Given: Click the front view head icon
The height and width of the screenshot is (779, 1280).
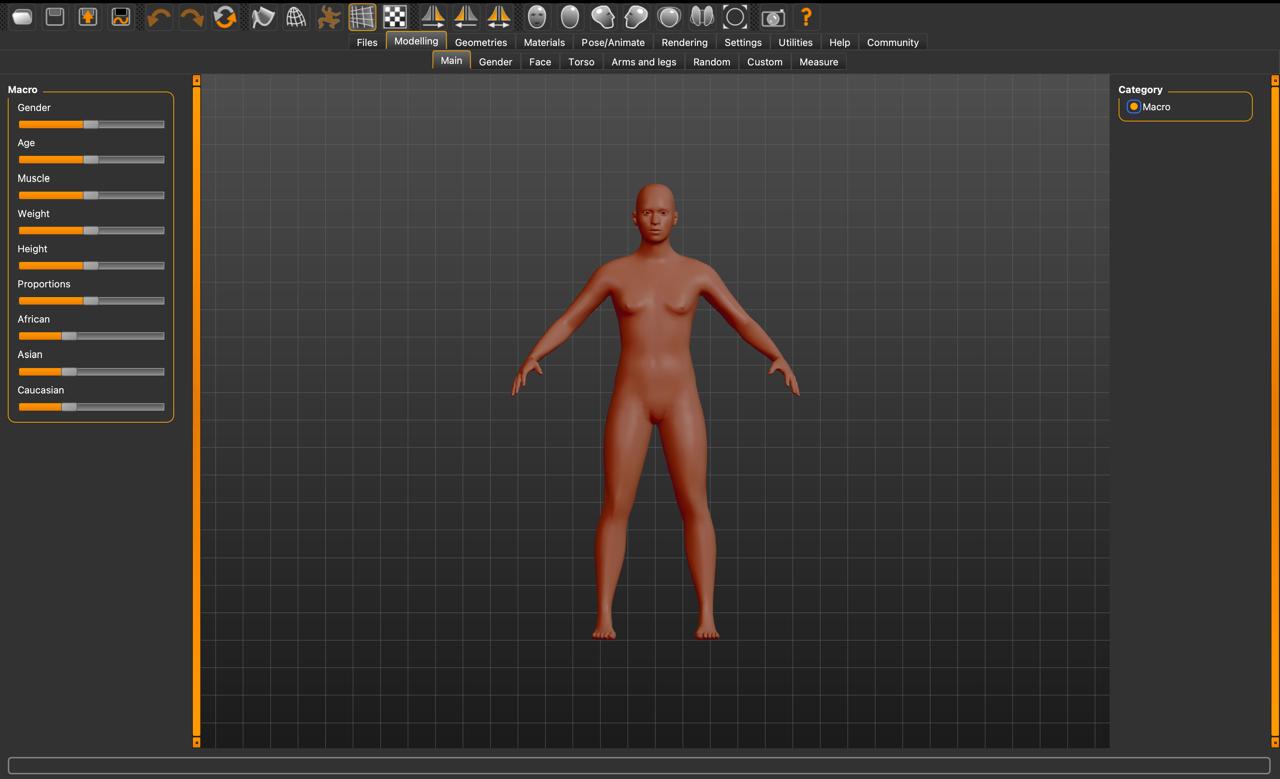Looking at the screenshot, I should (x=537, y=17).
